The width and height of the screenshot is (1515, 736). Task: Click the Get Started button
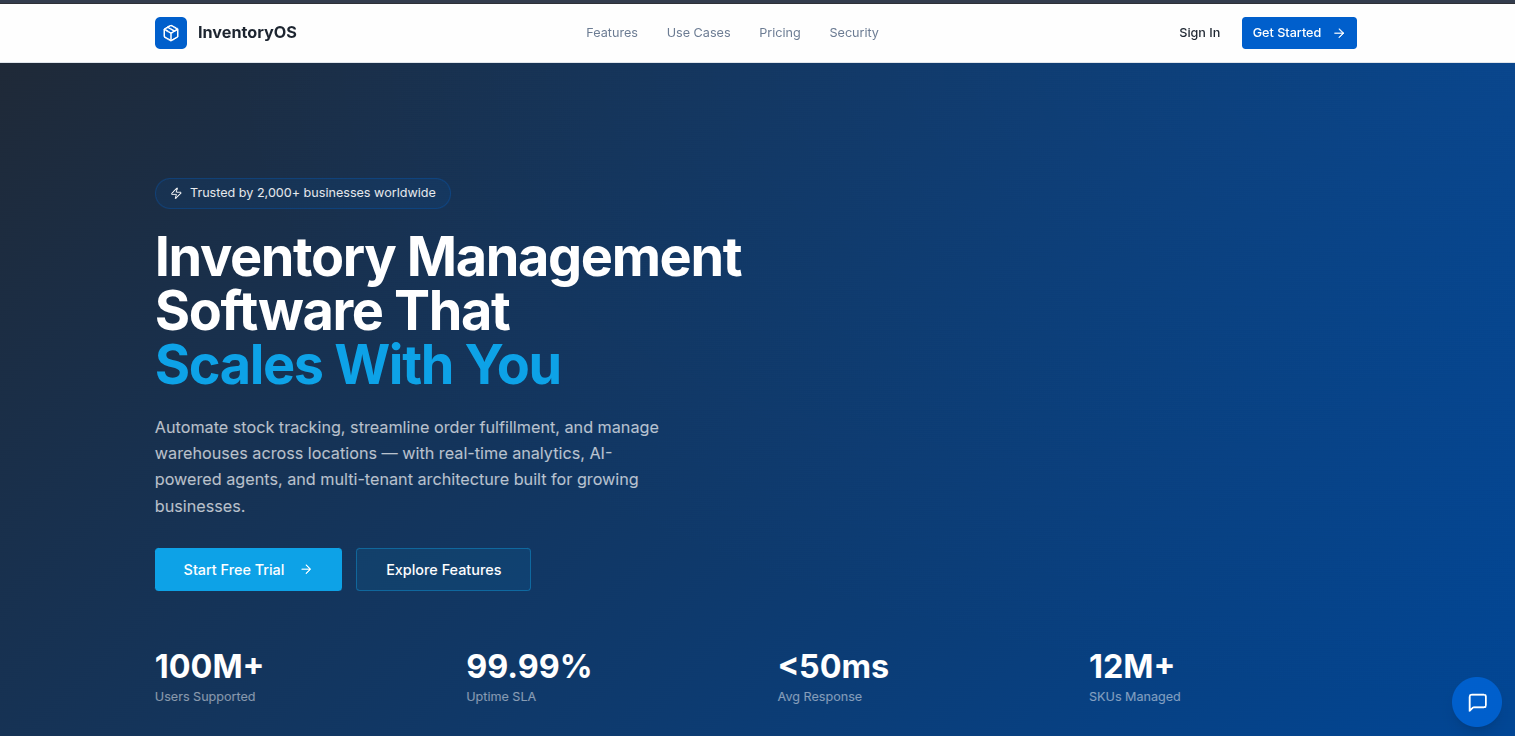(x=1299, y=33)
